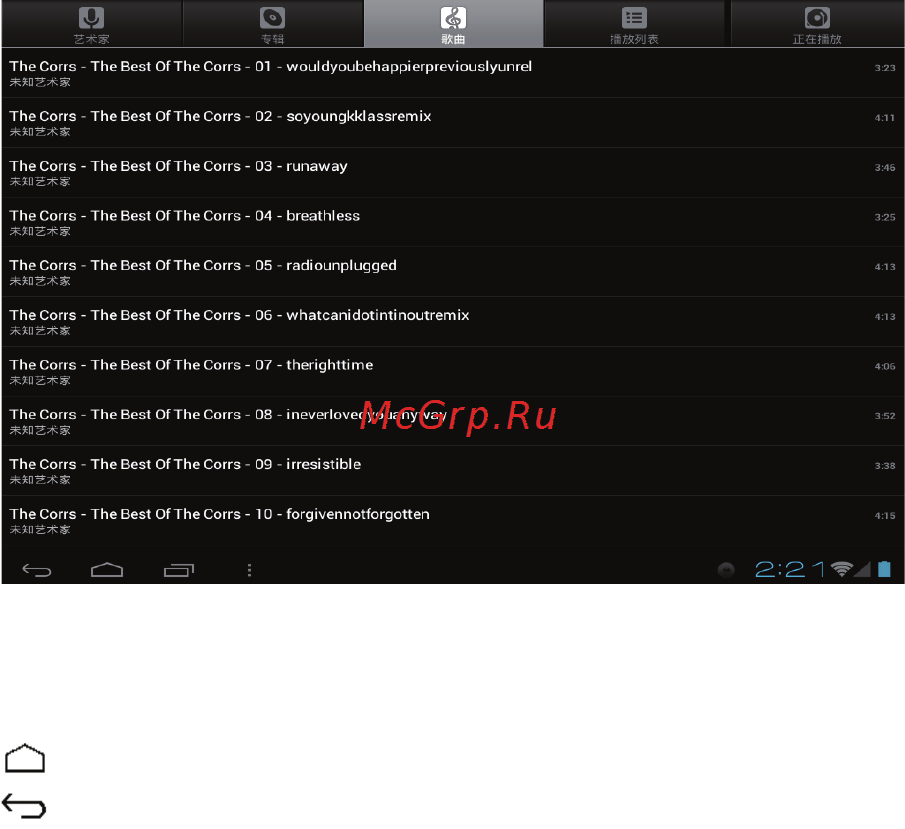Tap the 3:46 duration on the runaway row
This screenshot has height=829, width=905.
click(885, 167)
